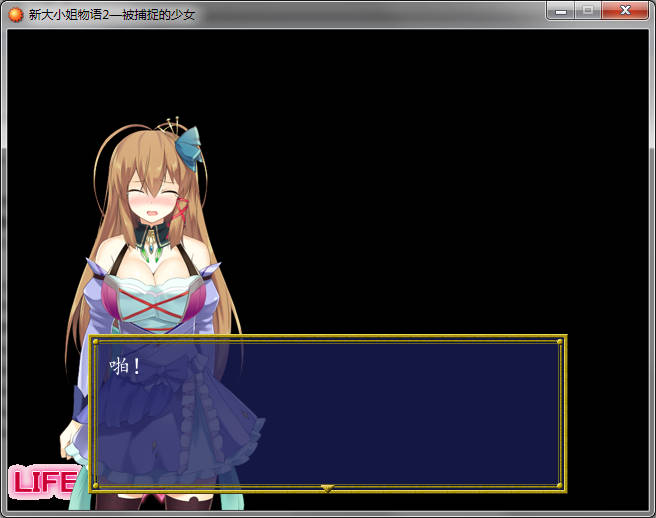Maximize the game window
This screenshot has height=518, width=656.
[x=588, y=10]
